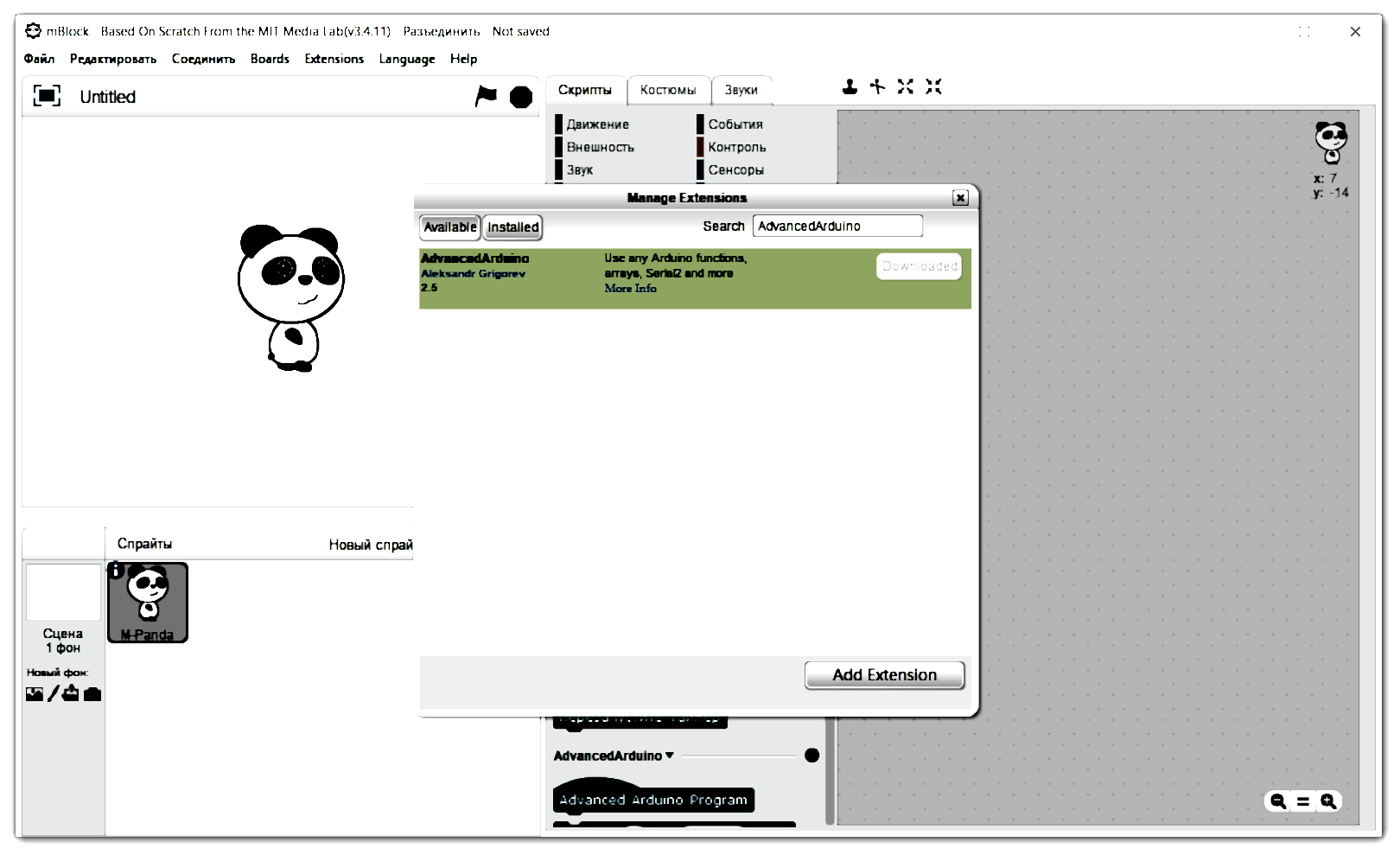Open the Extensions menu
The height and width of the screenshot is (855, 1400).
coord(334,59)
